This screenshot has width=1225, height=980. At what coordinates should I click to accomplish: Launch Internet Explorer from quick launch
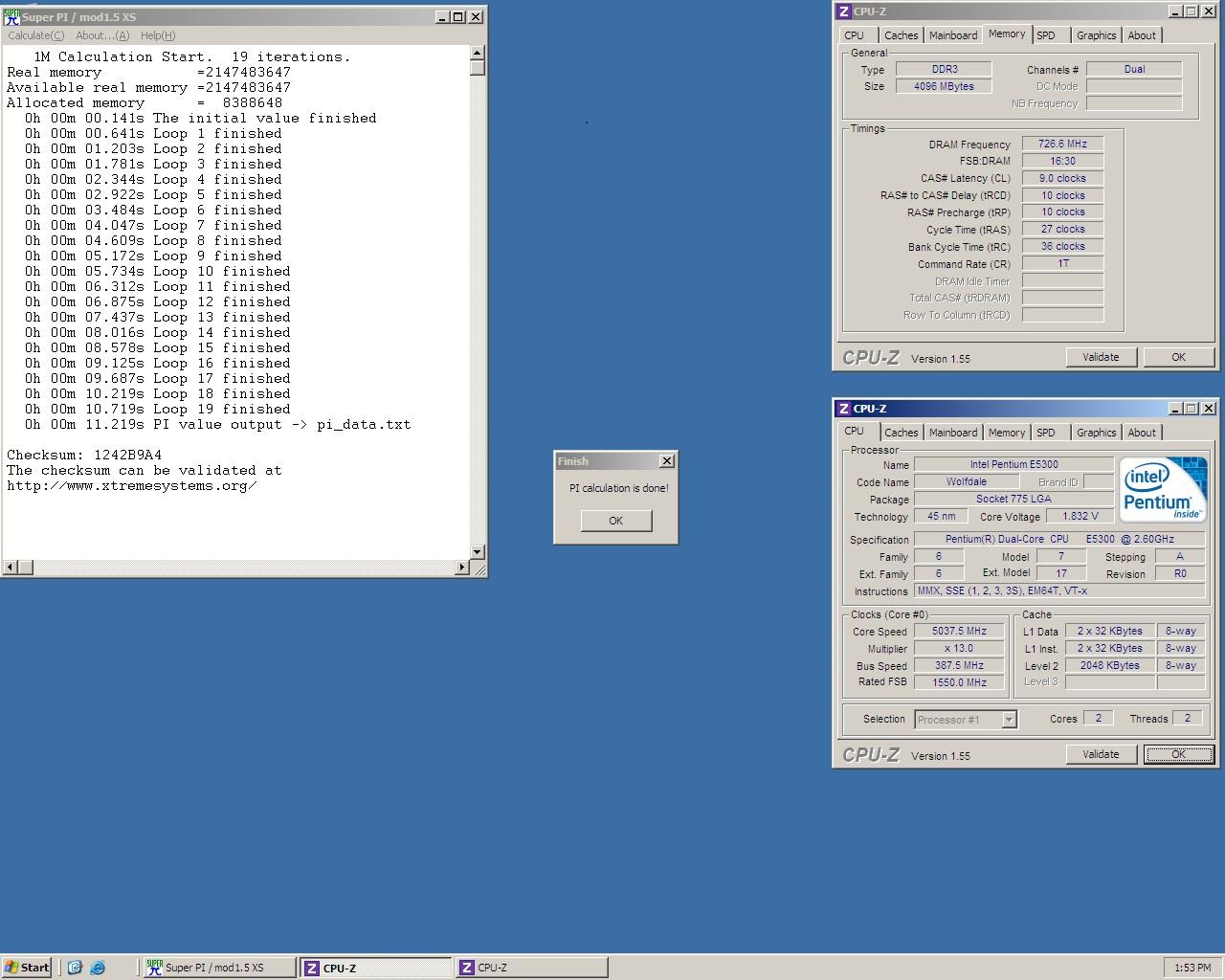click(x=98, y=968)
